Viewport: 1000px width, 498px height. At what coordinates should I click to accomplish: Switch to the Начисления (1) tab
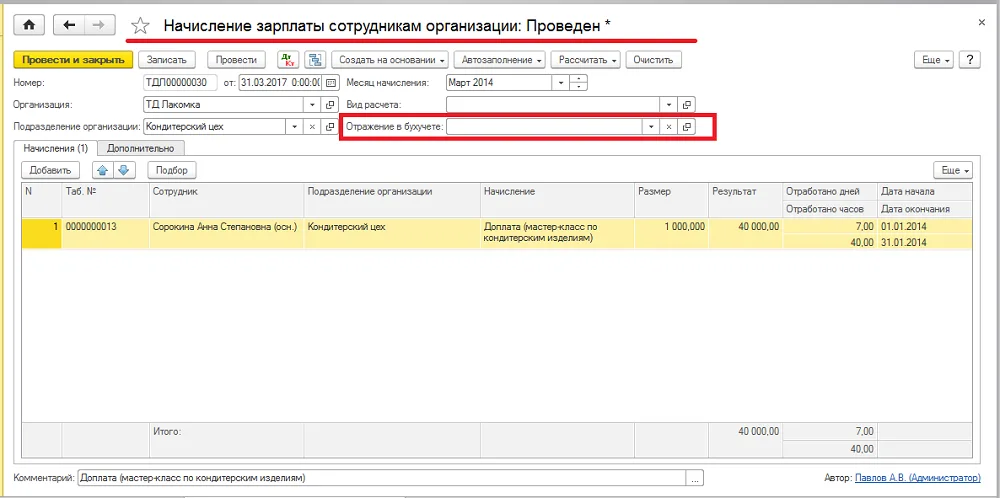[x=55, y=148]
